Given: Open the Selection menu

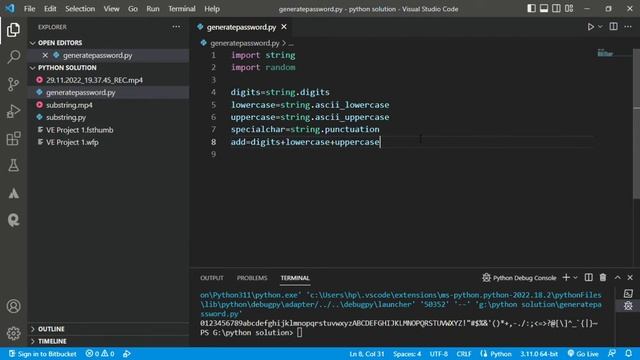Looking at the screenshot, I should click(x=80, y=9).
